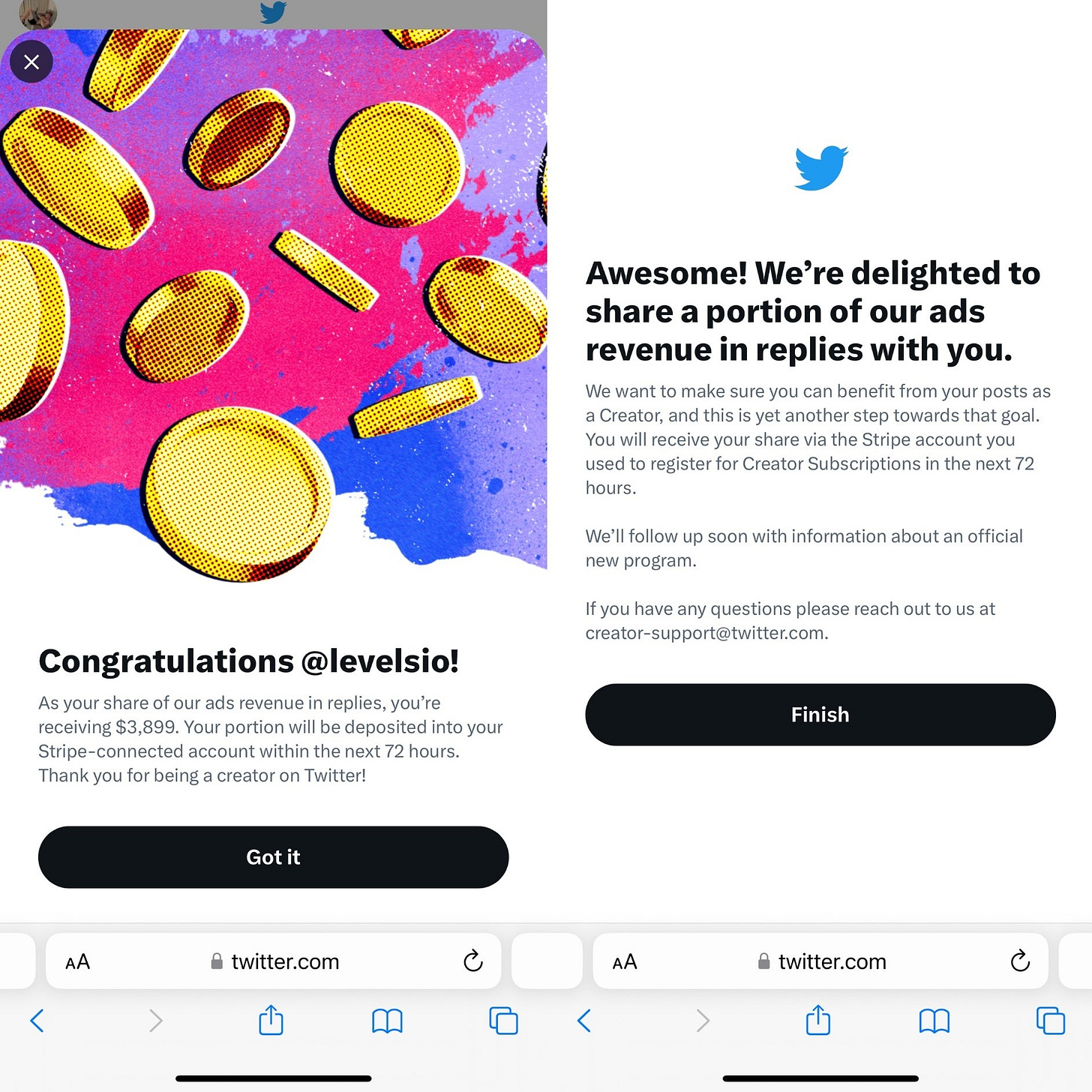Tap the left twitter.com address field

pos(273,961)
